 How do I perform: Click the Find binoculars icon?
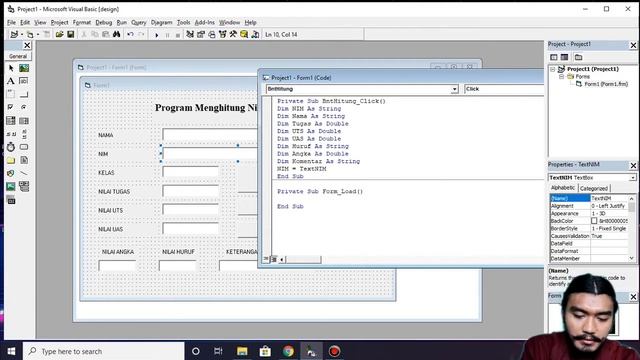pos(117,35)
